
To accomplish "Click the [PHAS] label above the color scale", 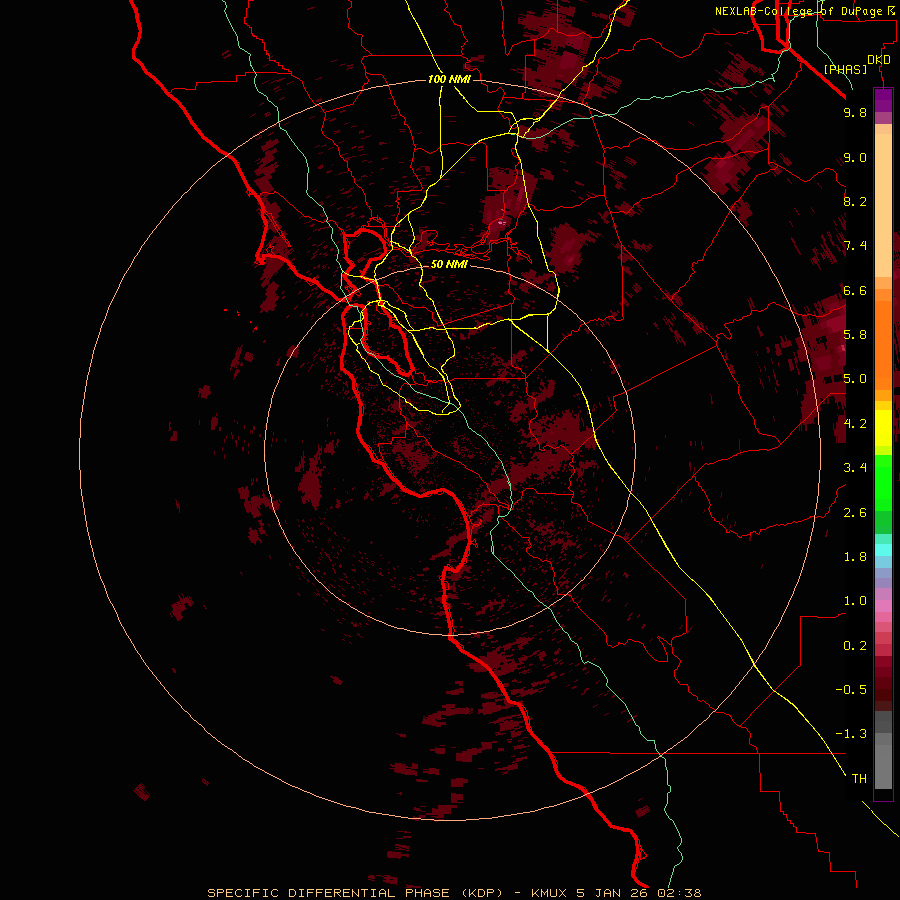I will pos(845,69).
